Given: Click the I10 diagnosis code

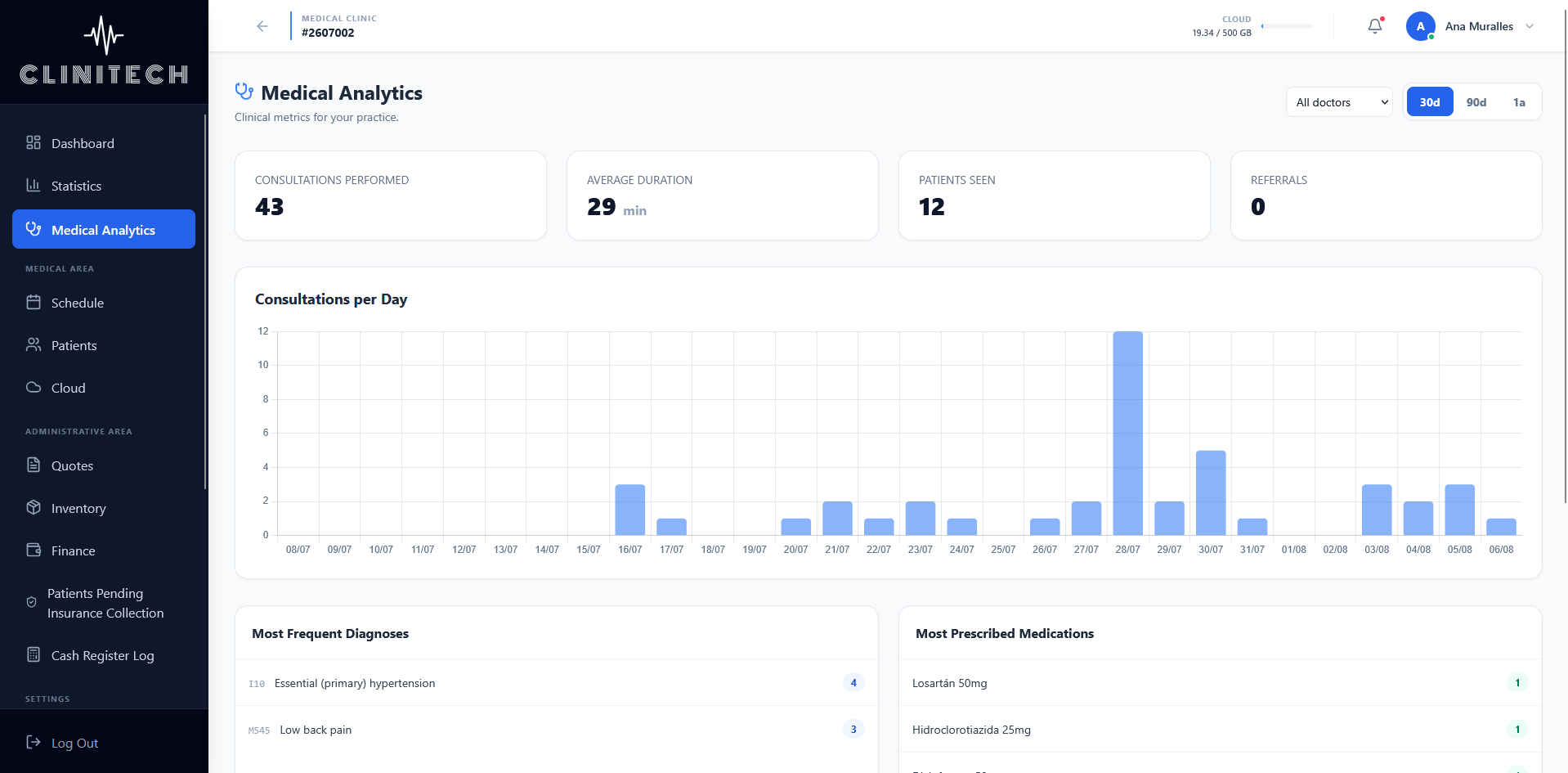Looking at the screenshot, I should click(257, 684).
